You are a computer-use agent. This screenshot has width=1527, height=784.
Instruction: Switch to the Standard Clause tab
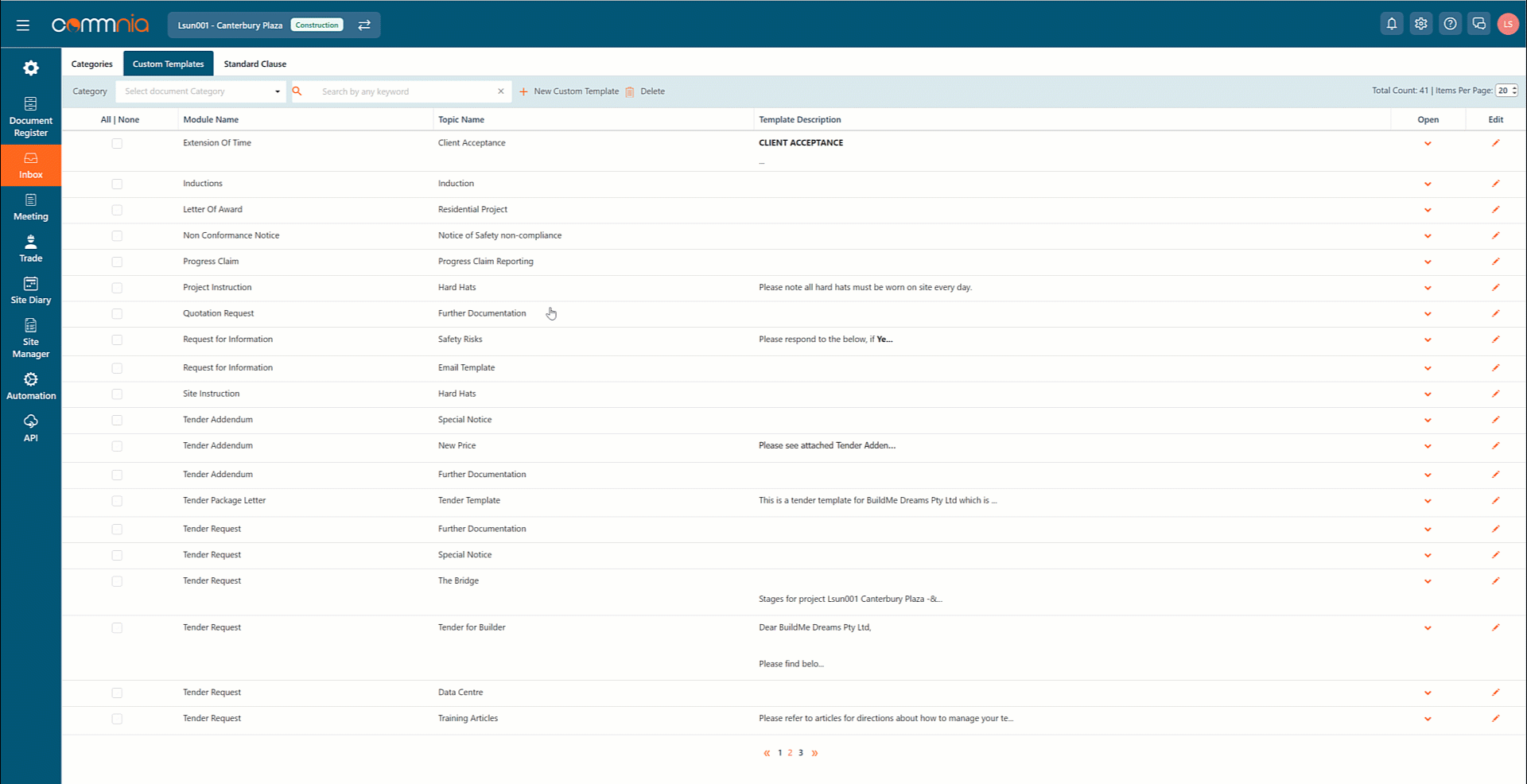tap(255, 64)
